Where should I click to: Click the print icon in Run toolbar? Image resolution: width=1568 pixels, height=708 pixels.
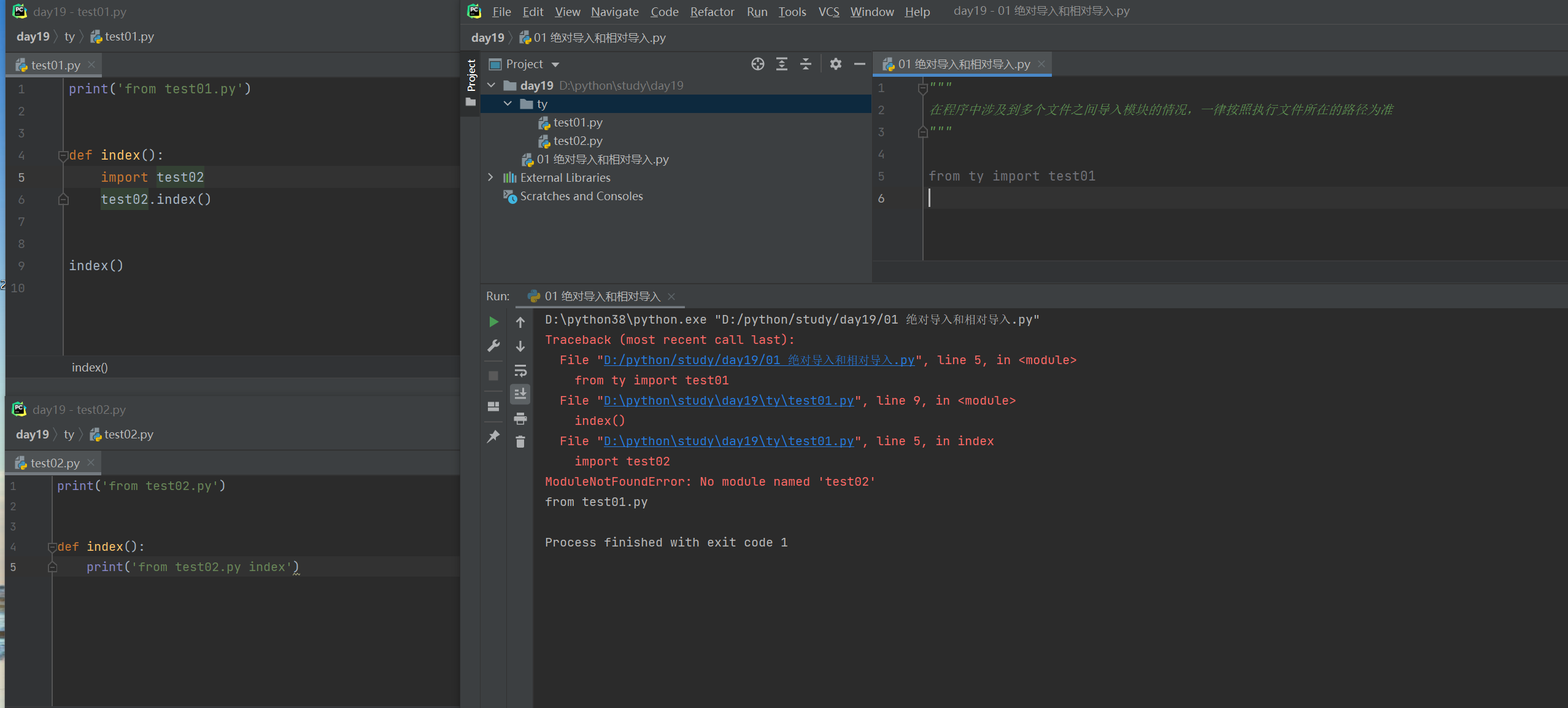pyautogui.click(x=520, y=419)
